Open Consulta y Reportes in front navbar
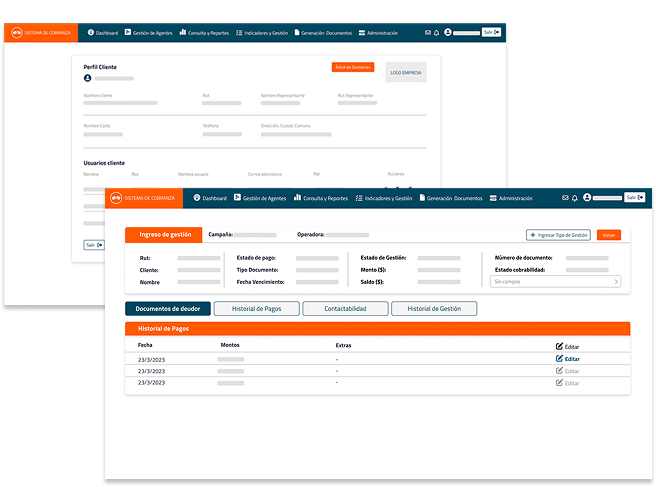The image size is (656, 487). click(320, 198)
